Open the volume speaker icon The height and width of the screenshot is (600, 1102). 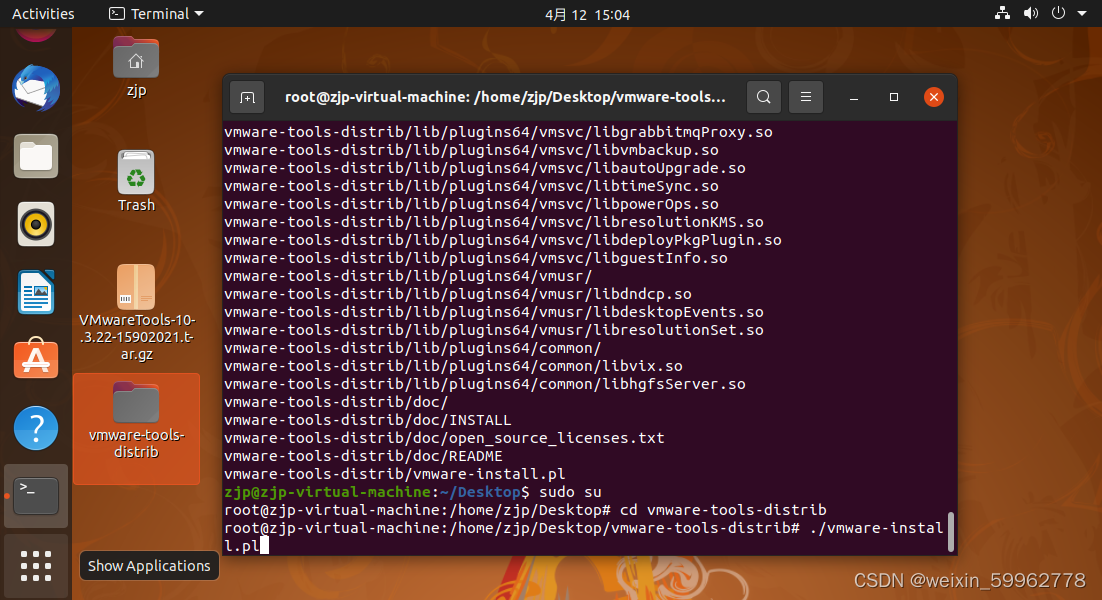pos(1030,13)
